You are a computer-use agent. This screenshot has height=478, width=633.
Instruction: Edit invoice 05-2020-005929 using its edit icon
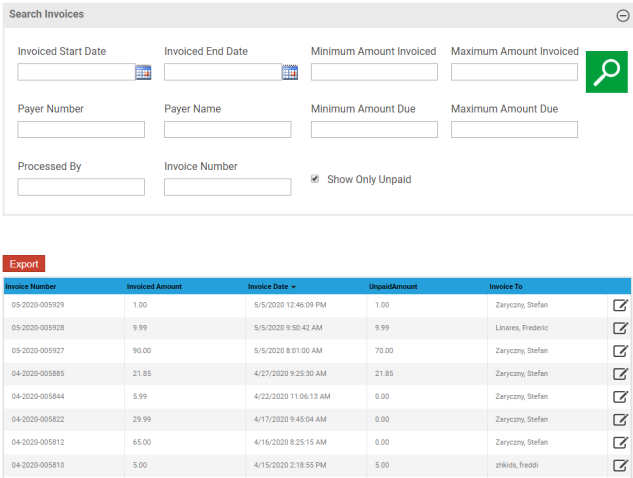(x=620, y=306)
